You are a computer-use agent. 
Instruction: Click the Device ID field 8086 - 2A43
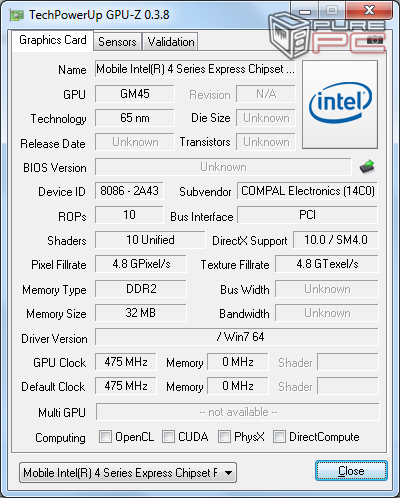coord(129,191)
